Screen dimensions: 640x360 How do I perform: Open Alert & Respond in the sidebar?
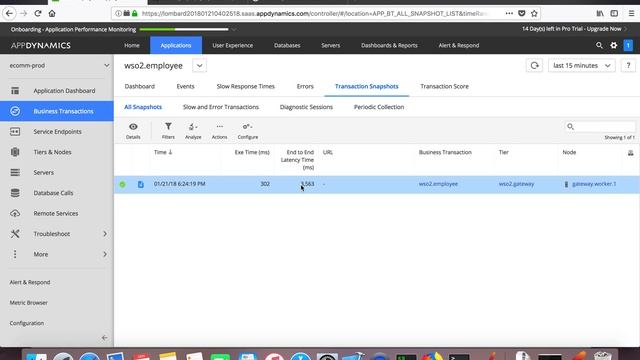pos(30,282)
